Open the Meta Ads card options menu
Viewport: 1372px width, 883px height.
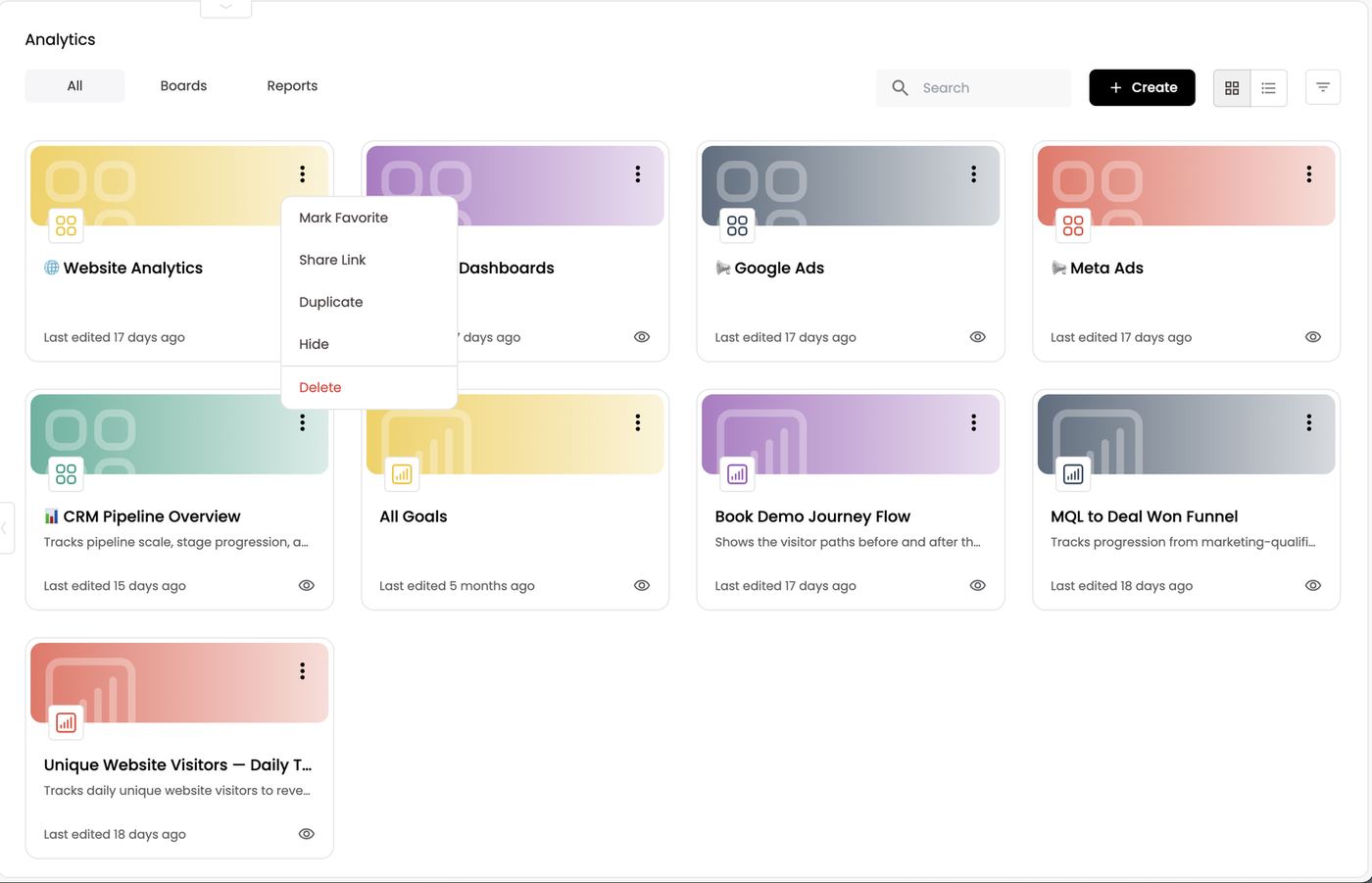coord(1309,174)
